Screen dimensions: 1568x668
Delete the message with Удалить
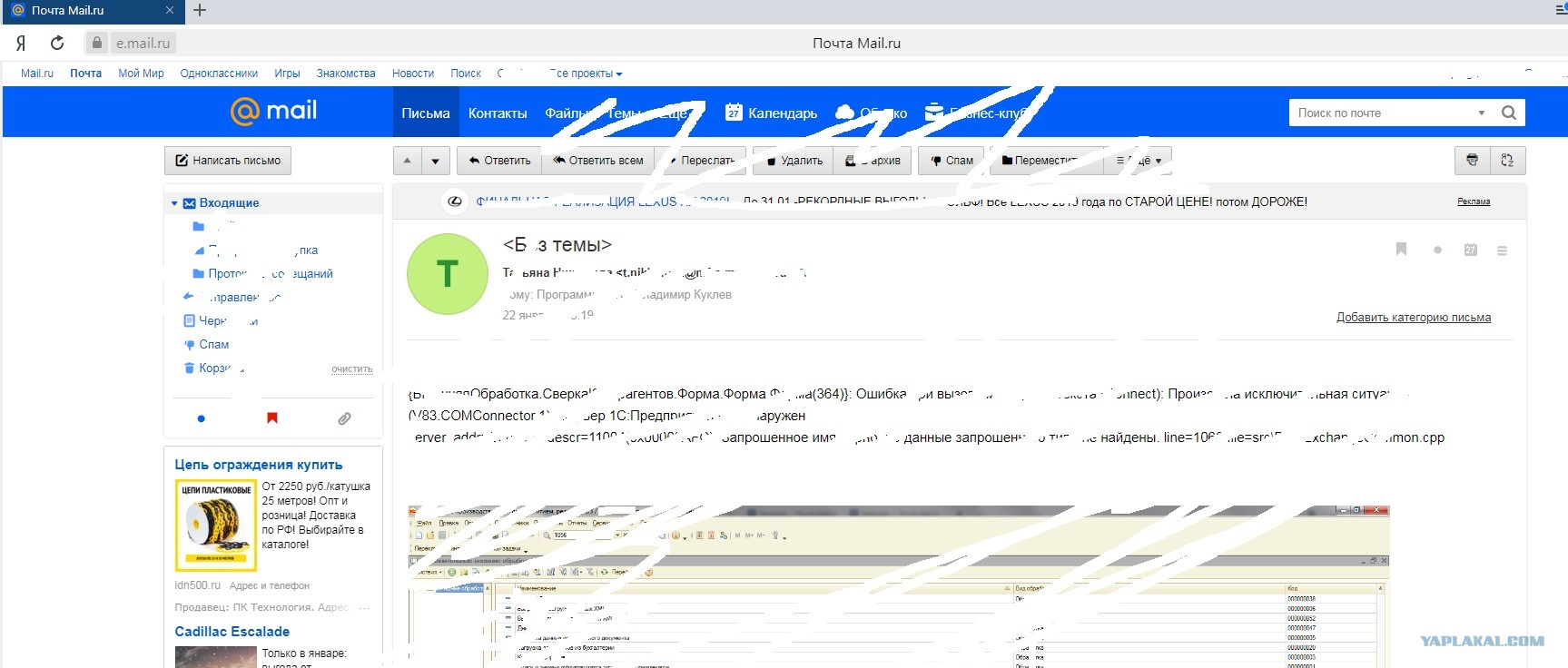pyautogui.click(x=793, y=161)
